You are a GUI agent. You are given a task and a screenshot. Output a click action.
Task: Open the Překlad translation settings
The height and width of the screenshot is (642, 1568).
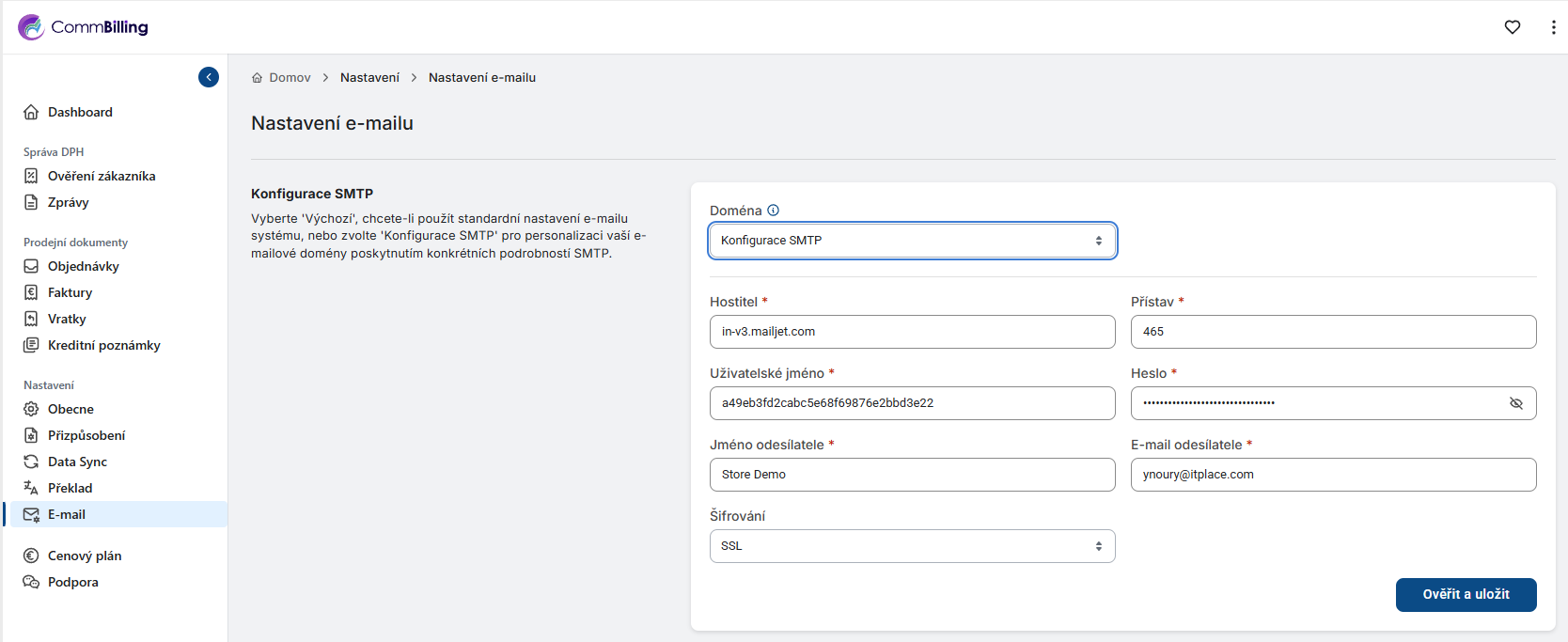(70, 488)
